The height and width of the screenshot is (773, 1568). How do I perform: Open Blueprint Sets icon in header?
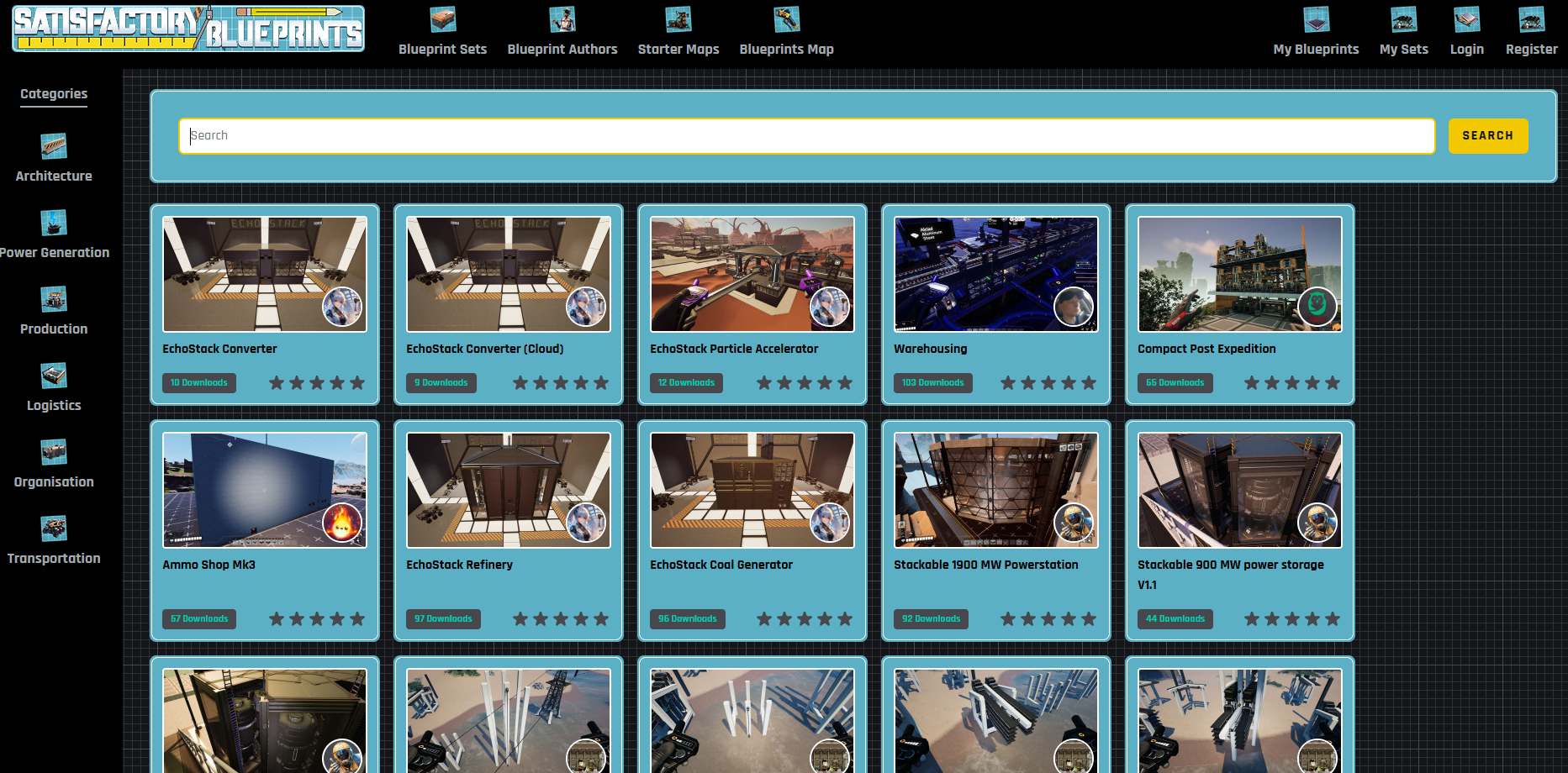coord(443,19)
